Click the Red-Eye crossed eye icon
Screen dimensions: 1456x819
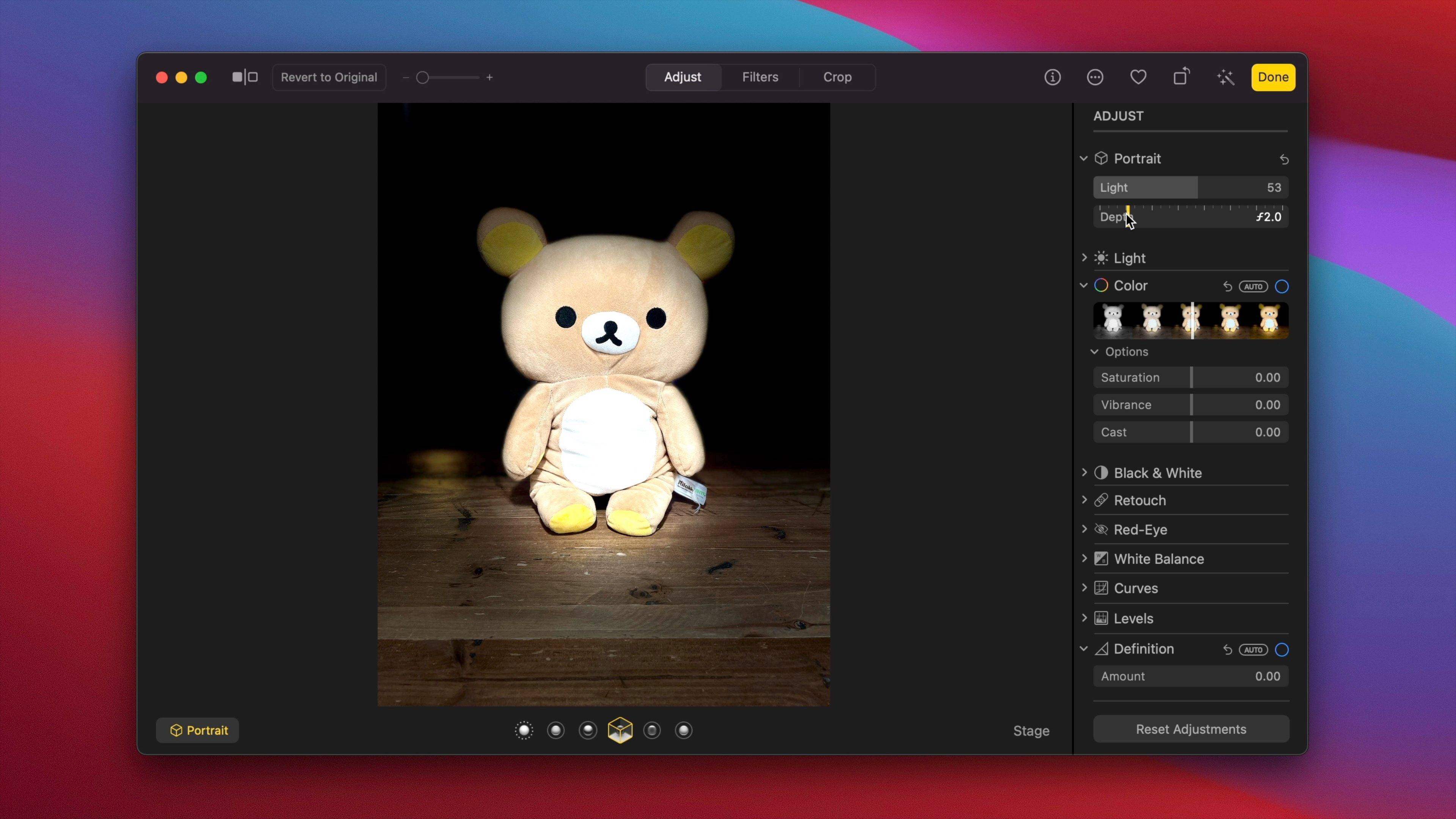pos(1101,530)
